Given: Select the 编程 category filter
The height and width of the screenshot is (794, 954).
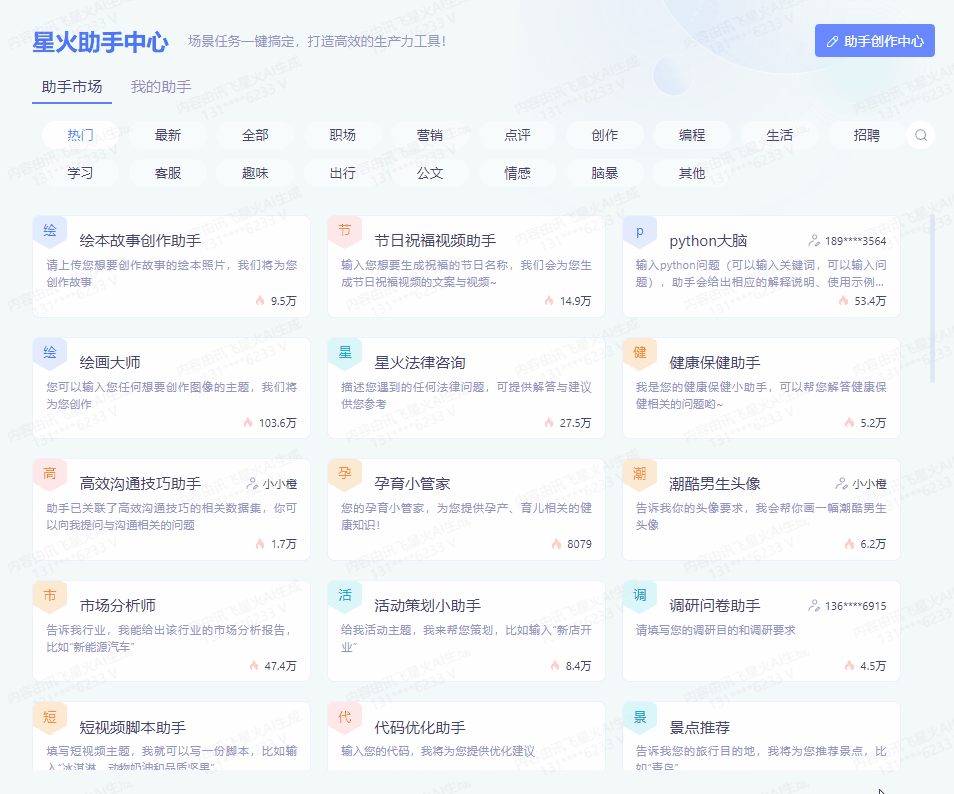Looking at the screenshot, I should (691, 134).
